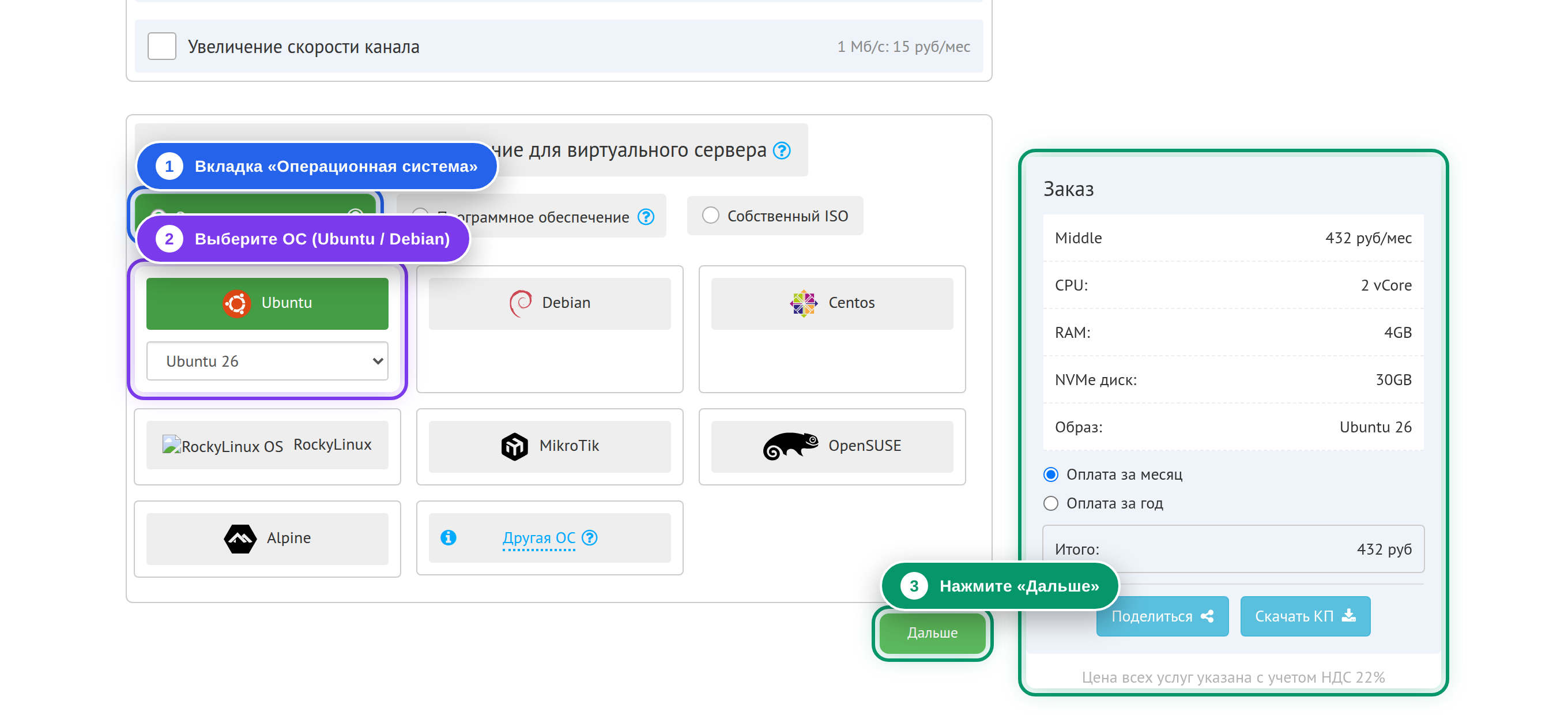
Task: Choose the MikroTik OS button
Action: [549, 447]
